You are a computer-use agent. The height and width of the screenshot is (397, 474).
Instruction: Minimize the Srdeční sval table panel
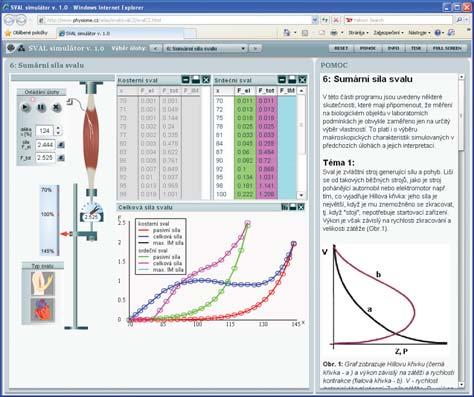[282, 80]
